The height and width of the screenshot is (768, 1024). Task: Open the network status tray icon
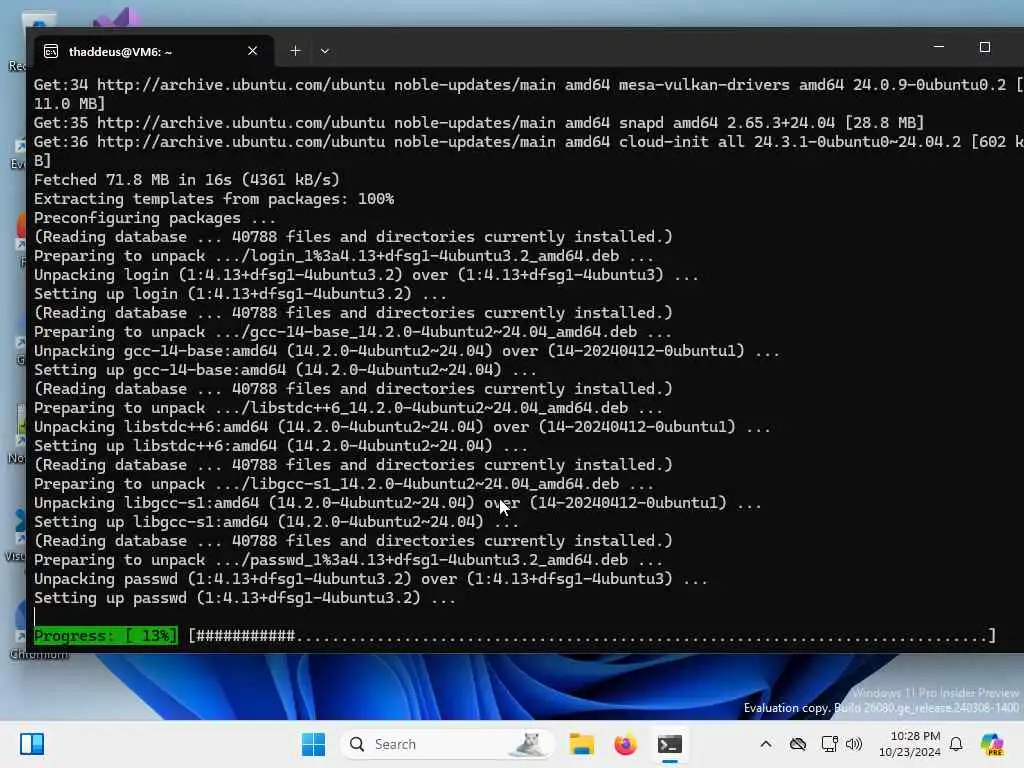829,744
